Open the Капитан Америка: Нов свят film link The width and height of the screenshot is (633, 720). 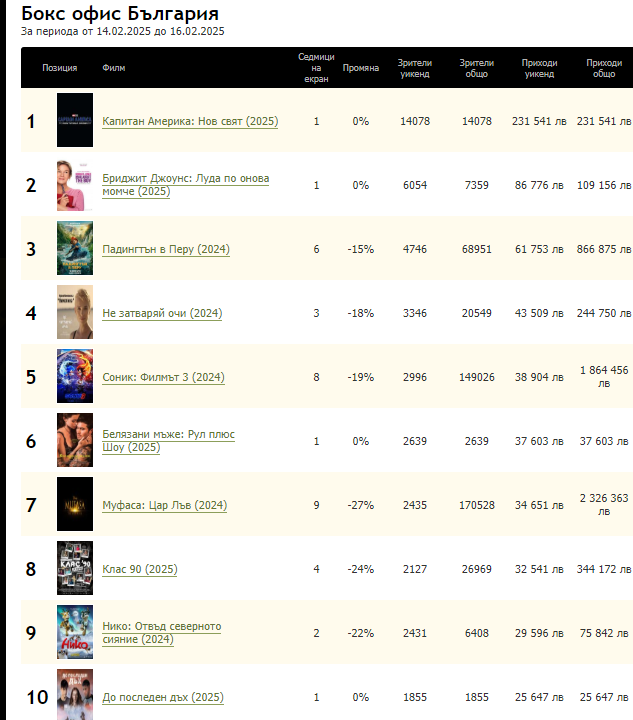point(190,121)
